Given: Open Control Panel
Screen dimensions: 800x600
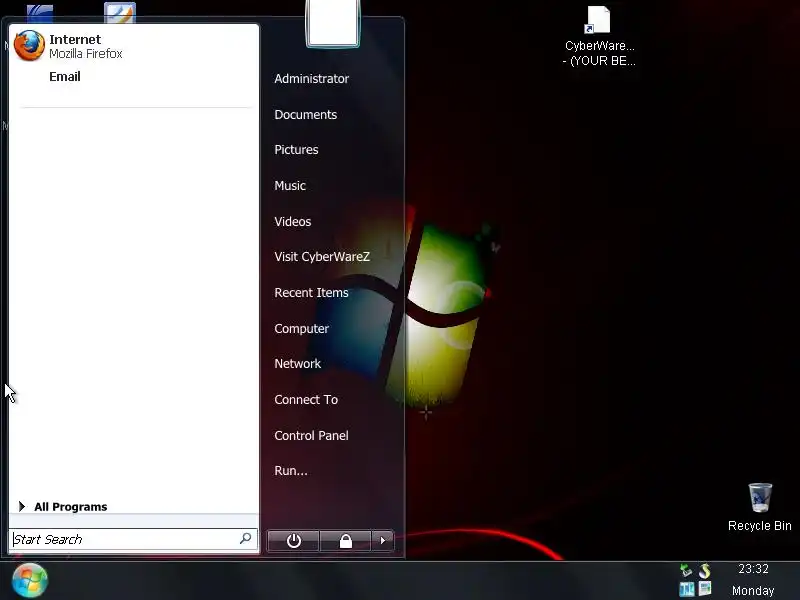Looking at the screenshot, I should [x=311, y=435].
